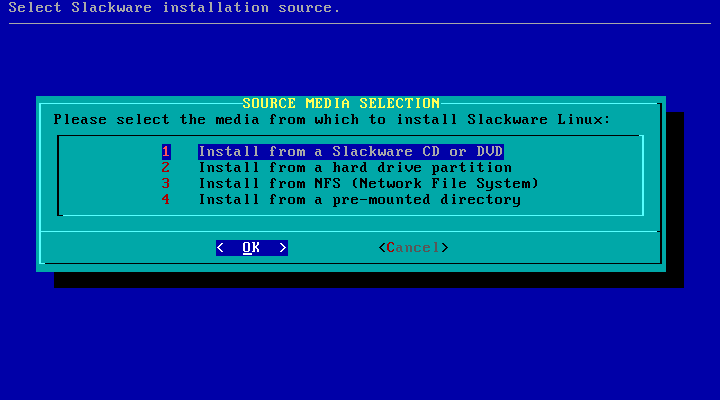
Task: Select menu option number 1
Action: pyautogui.click(x=166, y=151)
